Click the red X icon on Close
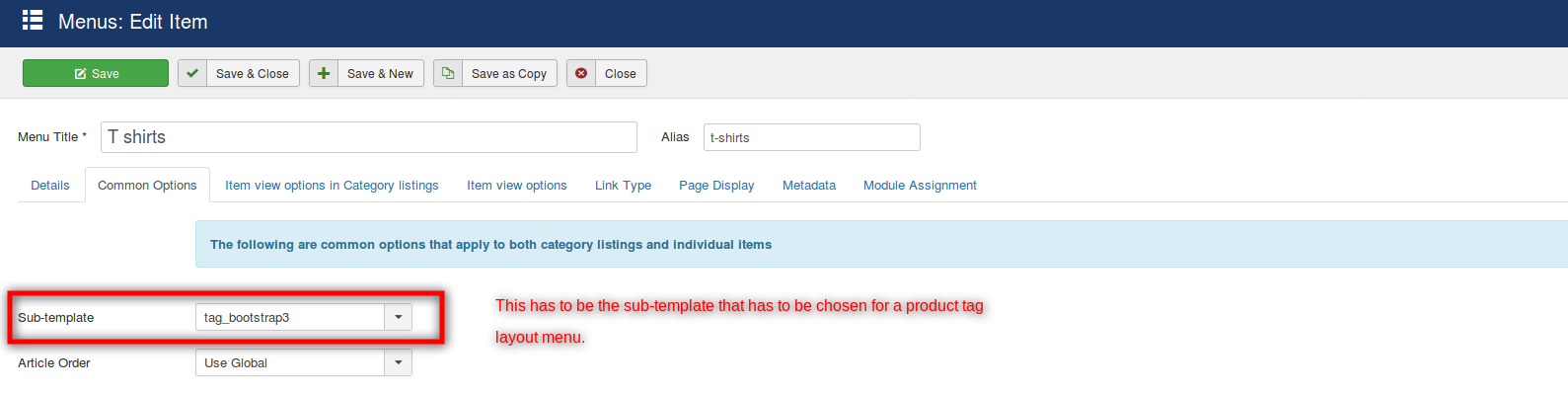 tap(581, 73)
